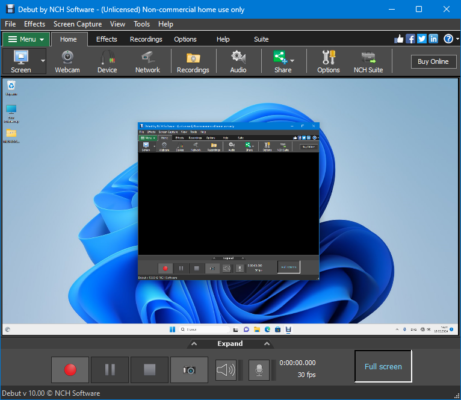Click the Windows Start button in preview taskbar
Viewport: 461px width, 400px height.
point(172,329)
